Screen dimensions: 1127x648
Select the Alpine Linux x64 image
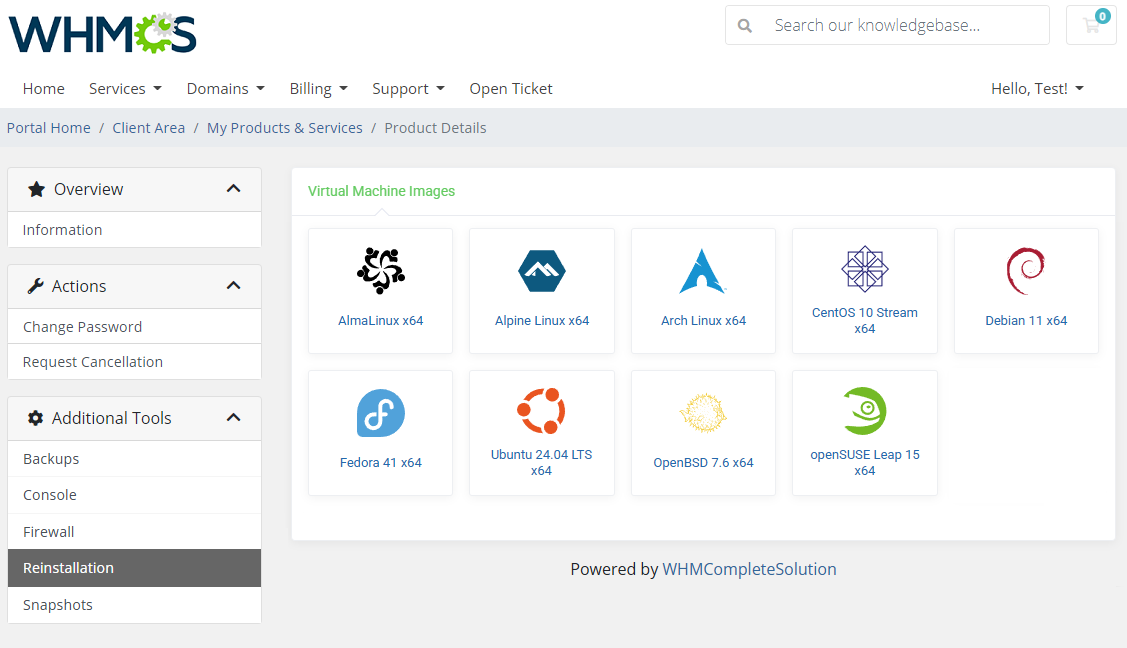541,291
